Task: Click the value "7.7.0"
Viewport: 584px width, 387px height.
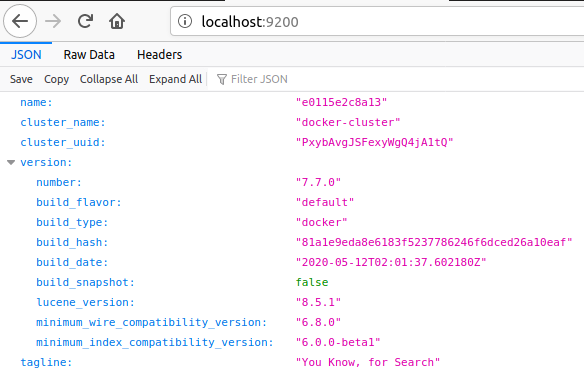Action: pos(318,183)
